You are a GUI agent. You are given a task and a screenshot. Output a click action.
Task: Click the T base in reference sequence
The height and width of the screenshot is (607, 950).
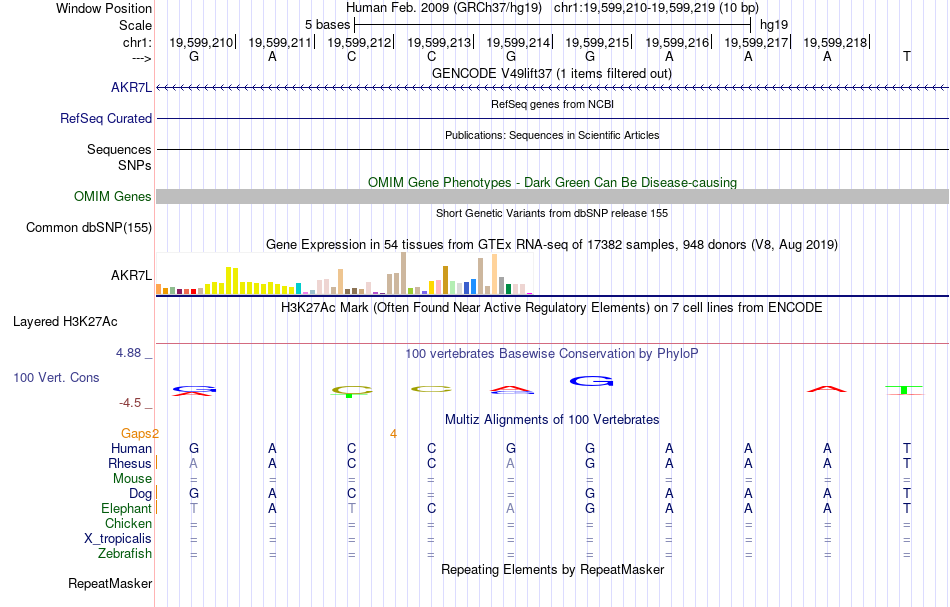pos(906,56)
